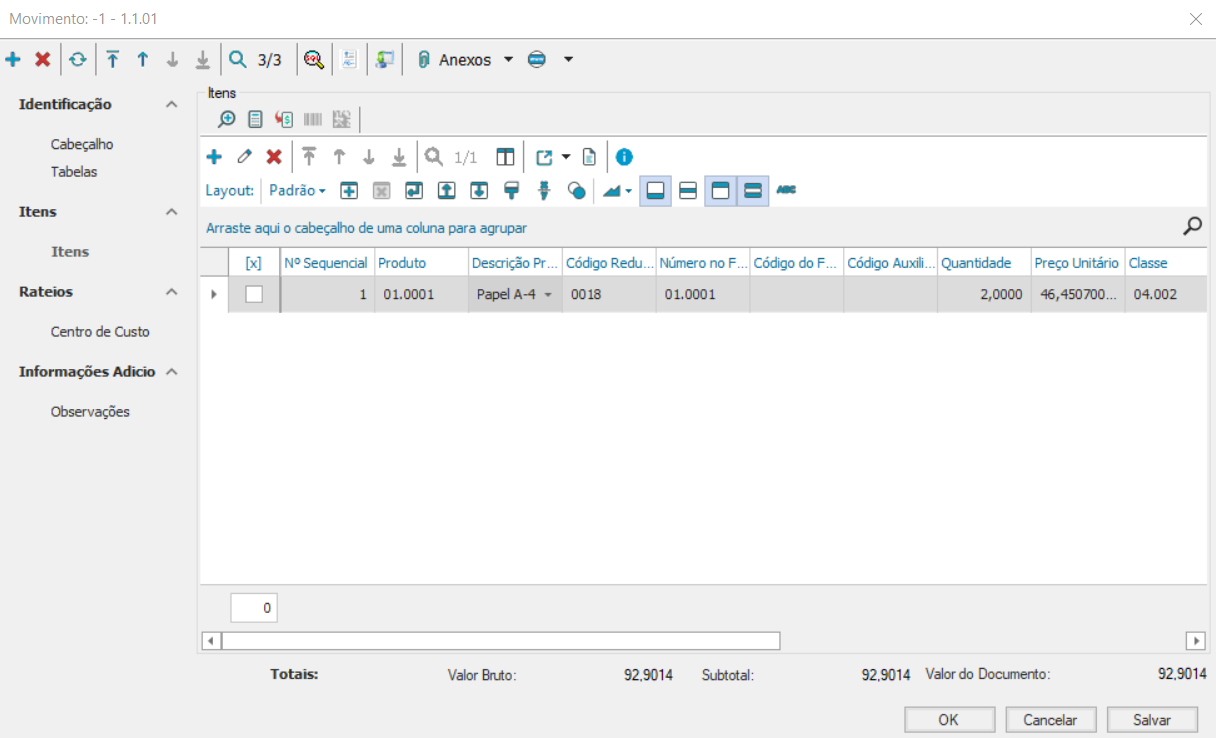Click the blue info icon in Itens toolbar

624,157
